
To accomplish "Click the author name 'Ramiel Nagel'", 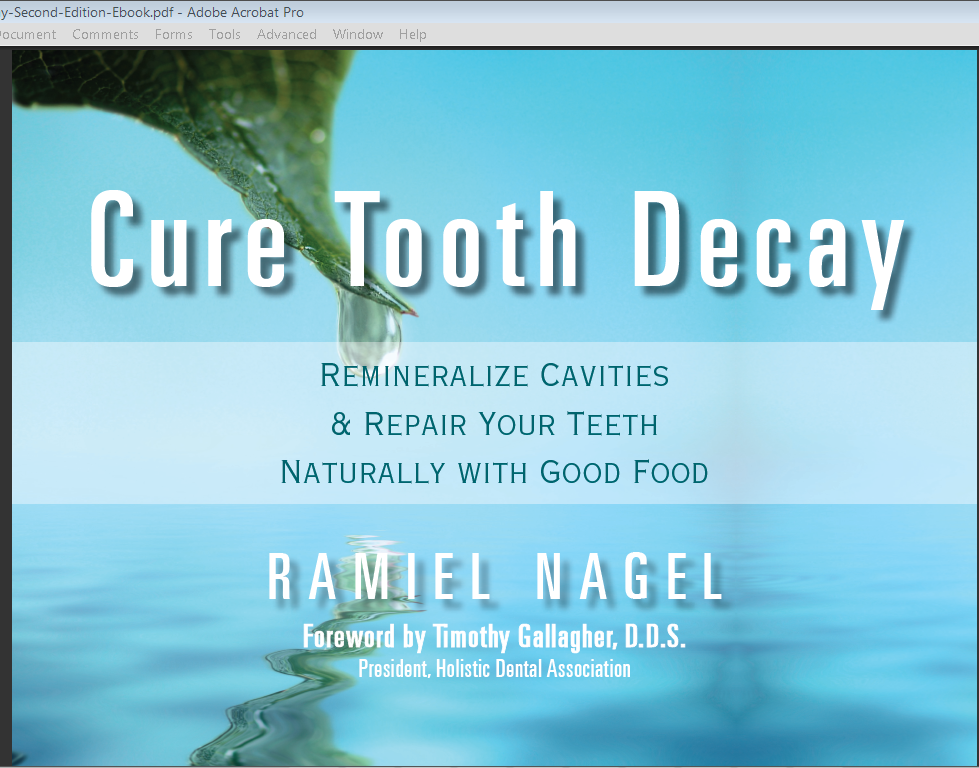I will 496,577.
